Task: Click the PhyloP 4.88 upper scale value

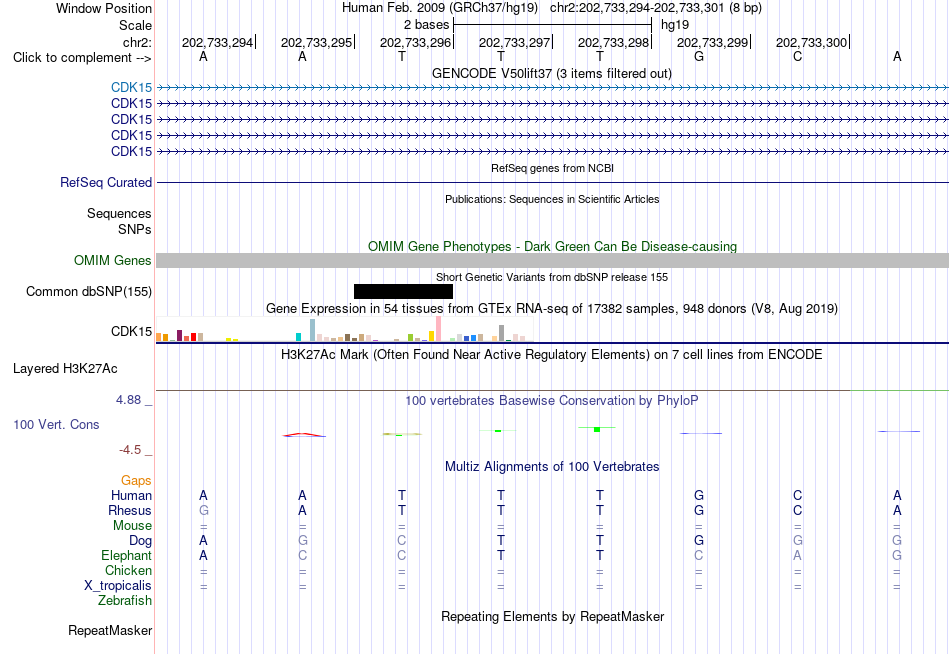Action: click(128, 400)
